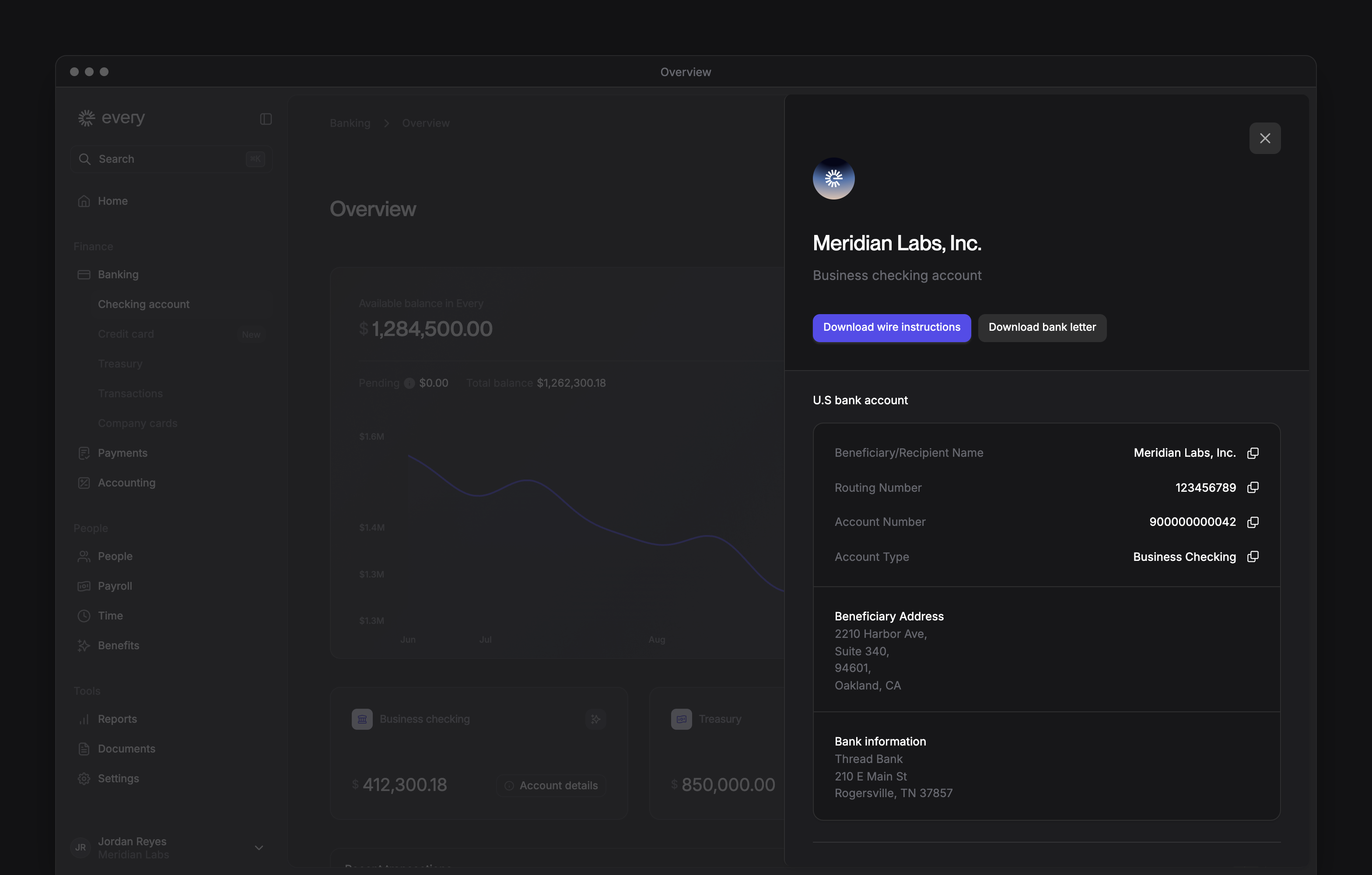Click the Business checking bank icon
Image resolution: width=1372 pixels, height=875 pixels.
click(362, 720)
